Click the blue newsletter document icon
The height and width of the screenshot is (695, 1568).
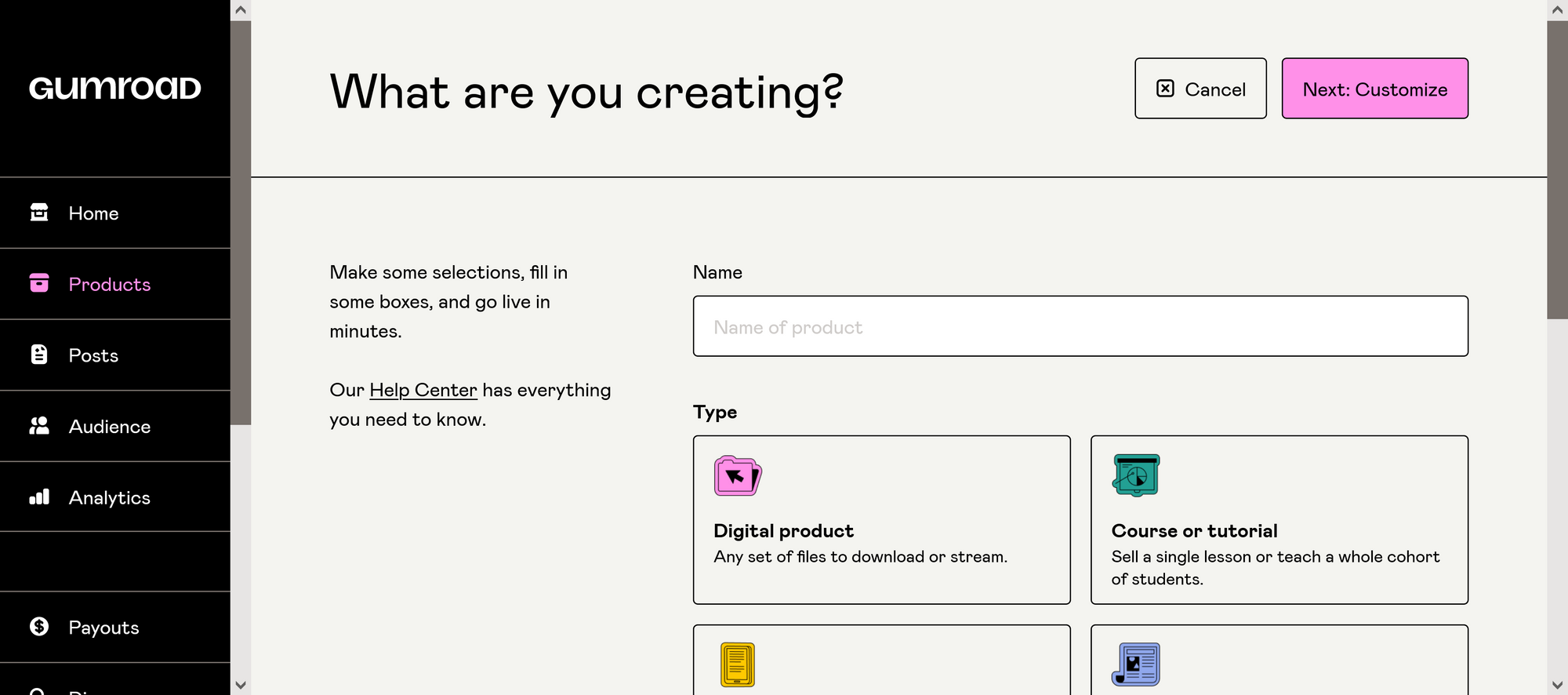point(1136,664)
